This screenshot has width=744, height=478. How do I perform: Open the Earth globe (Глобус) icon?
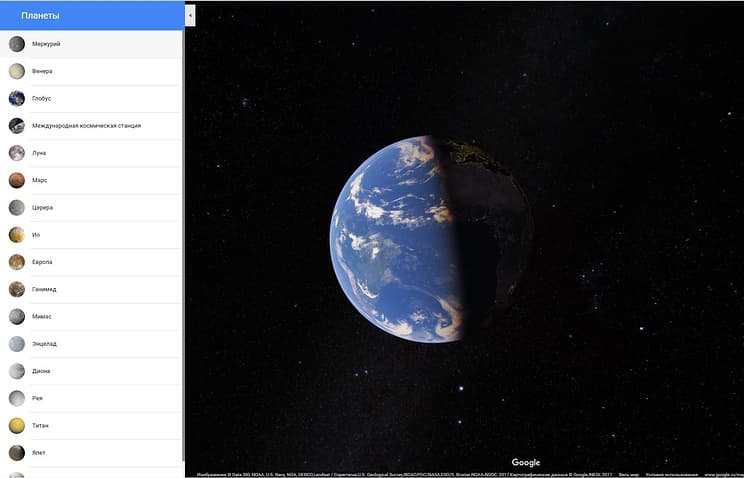tap(17, 98)
